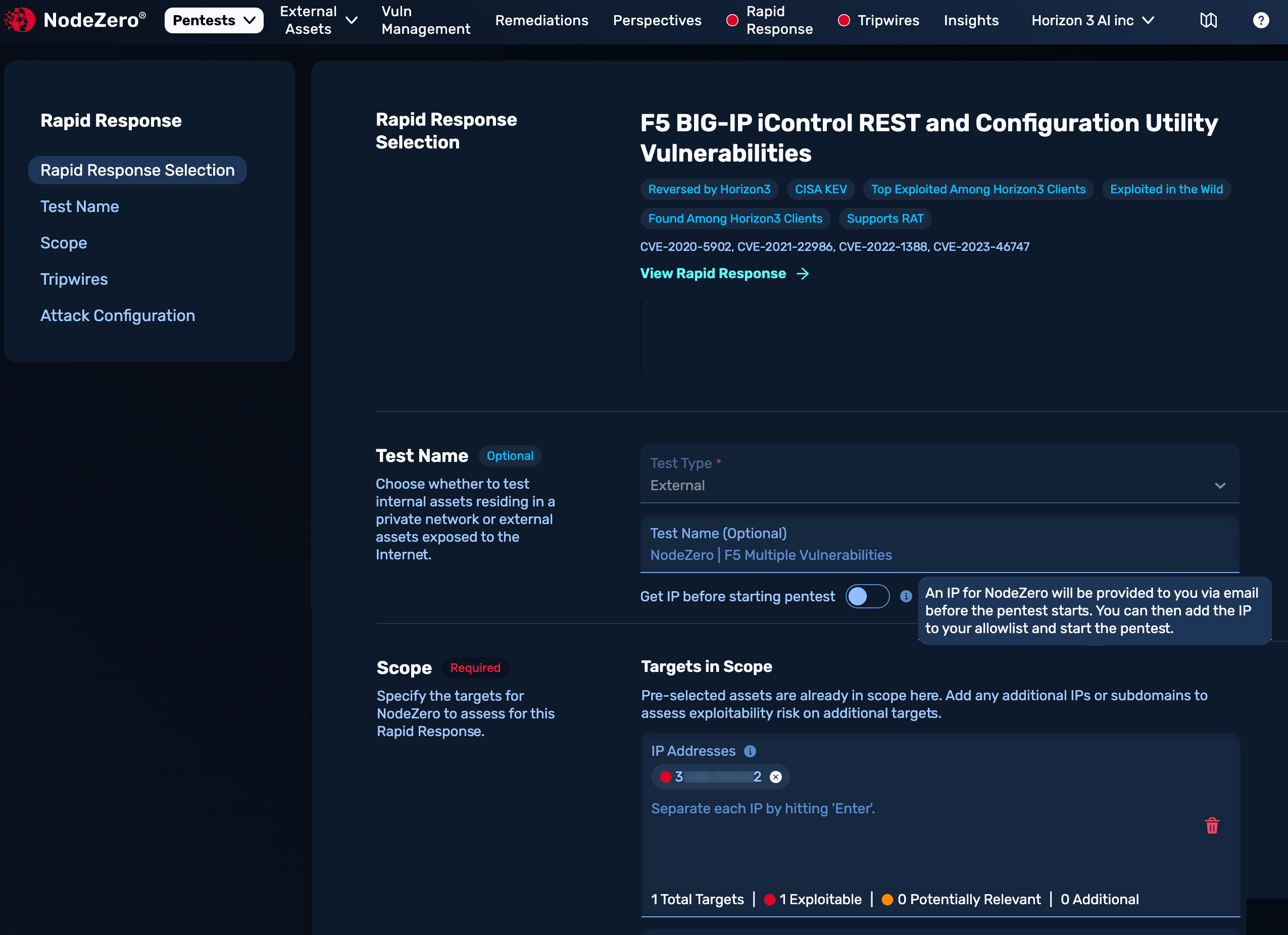Jump to Attack Configuration in sidebar
Viewport: 1288px width, 935px height.
118,316
